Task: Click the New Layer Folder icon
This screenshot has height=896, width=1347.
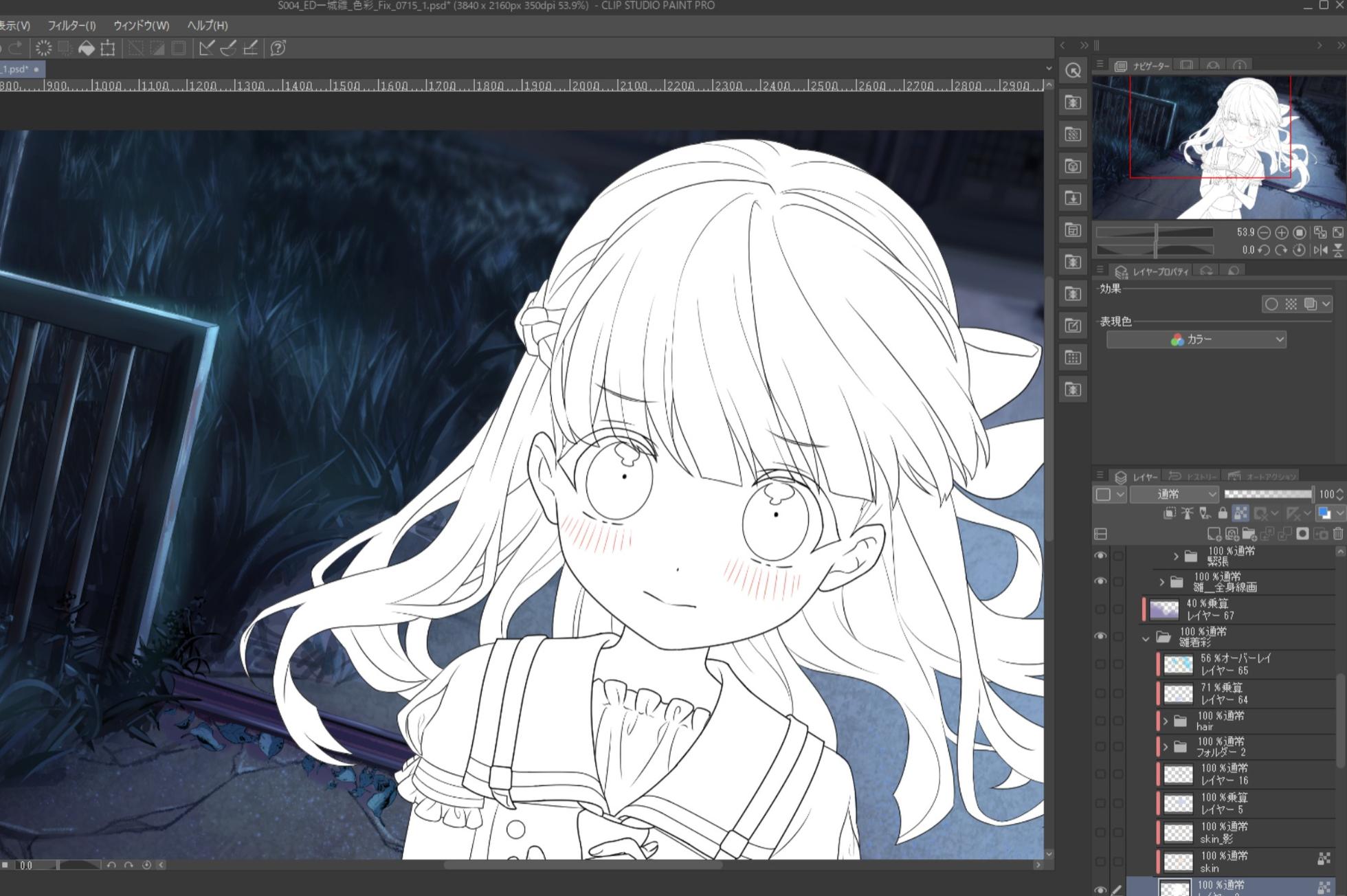Action: pos(1249,534)
